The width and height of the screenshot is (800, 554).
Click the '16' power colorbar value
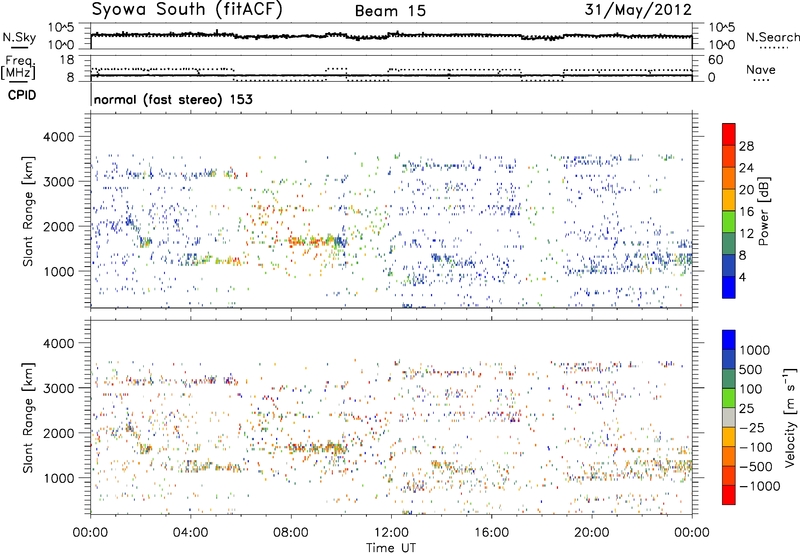[746, 212]
